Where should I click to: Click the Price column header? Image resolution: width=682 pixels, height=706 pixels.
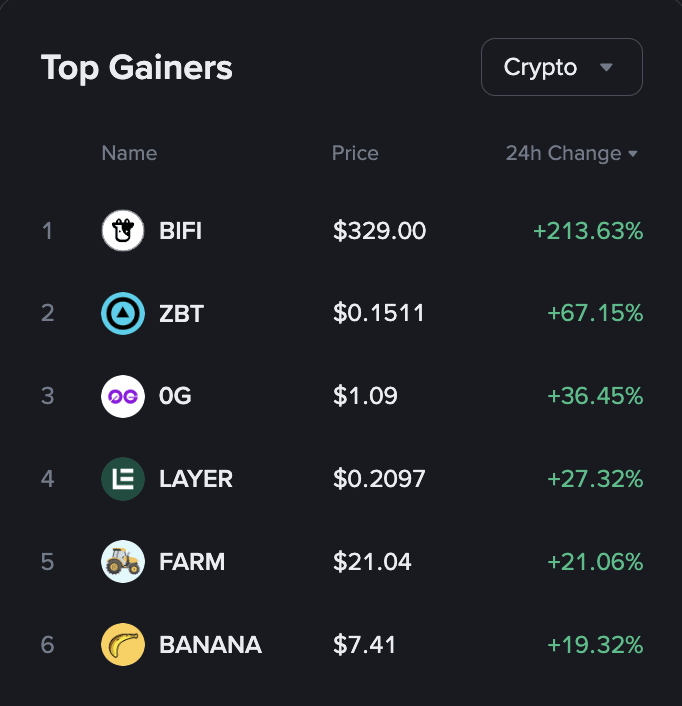pos(355,153)
